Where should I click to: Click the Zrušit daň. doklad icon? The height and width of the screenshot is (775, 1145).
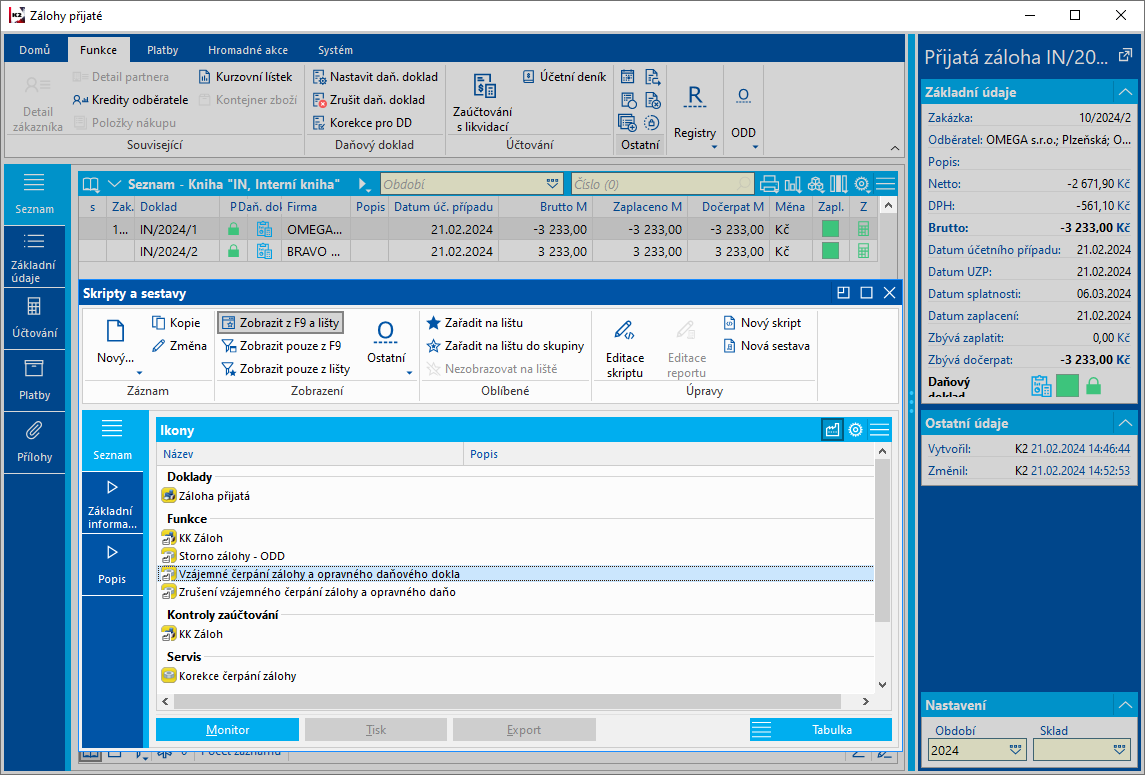point(319,100)
